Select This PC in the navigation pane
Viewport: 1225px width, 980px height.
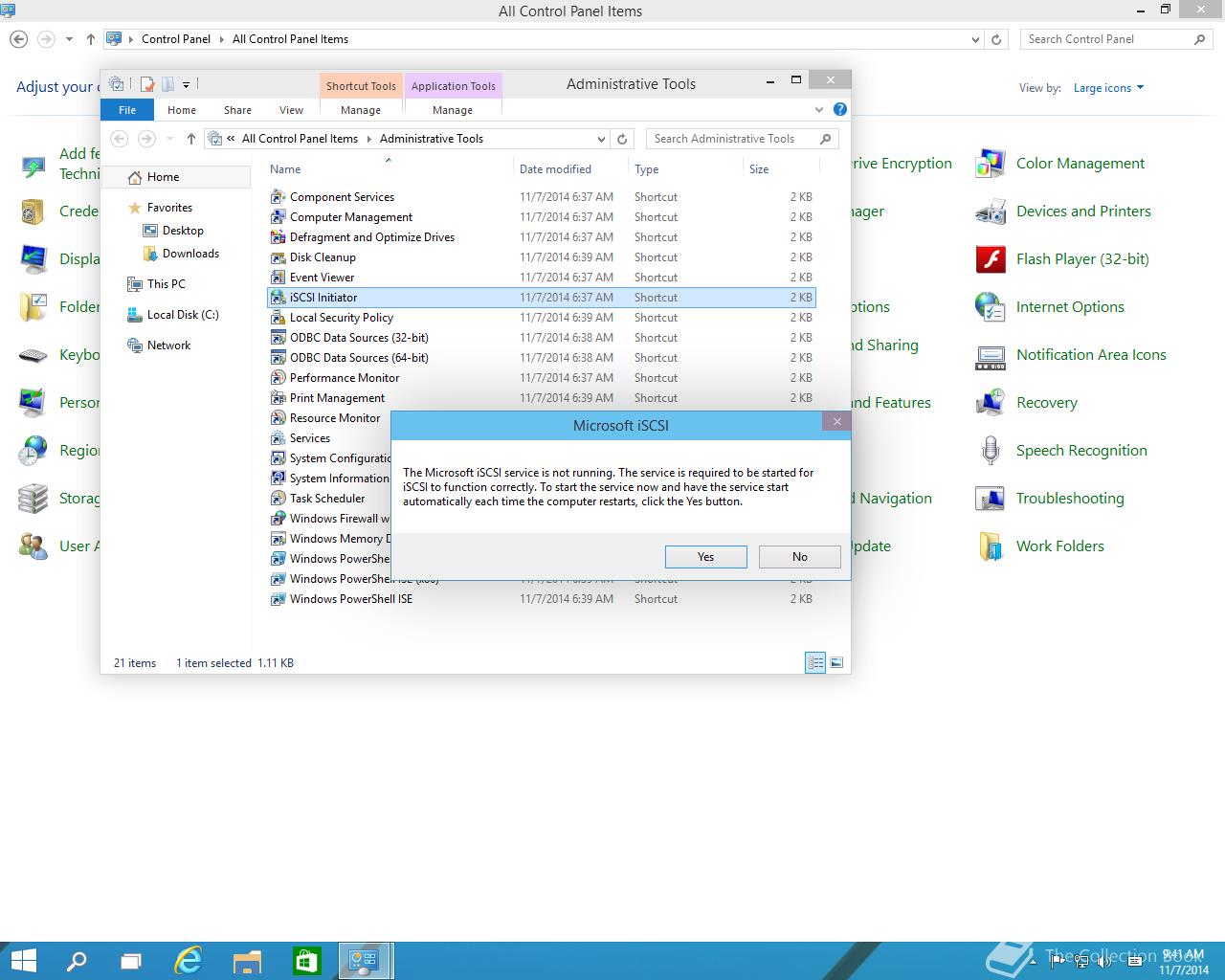coord(157,284)
